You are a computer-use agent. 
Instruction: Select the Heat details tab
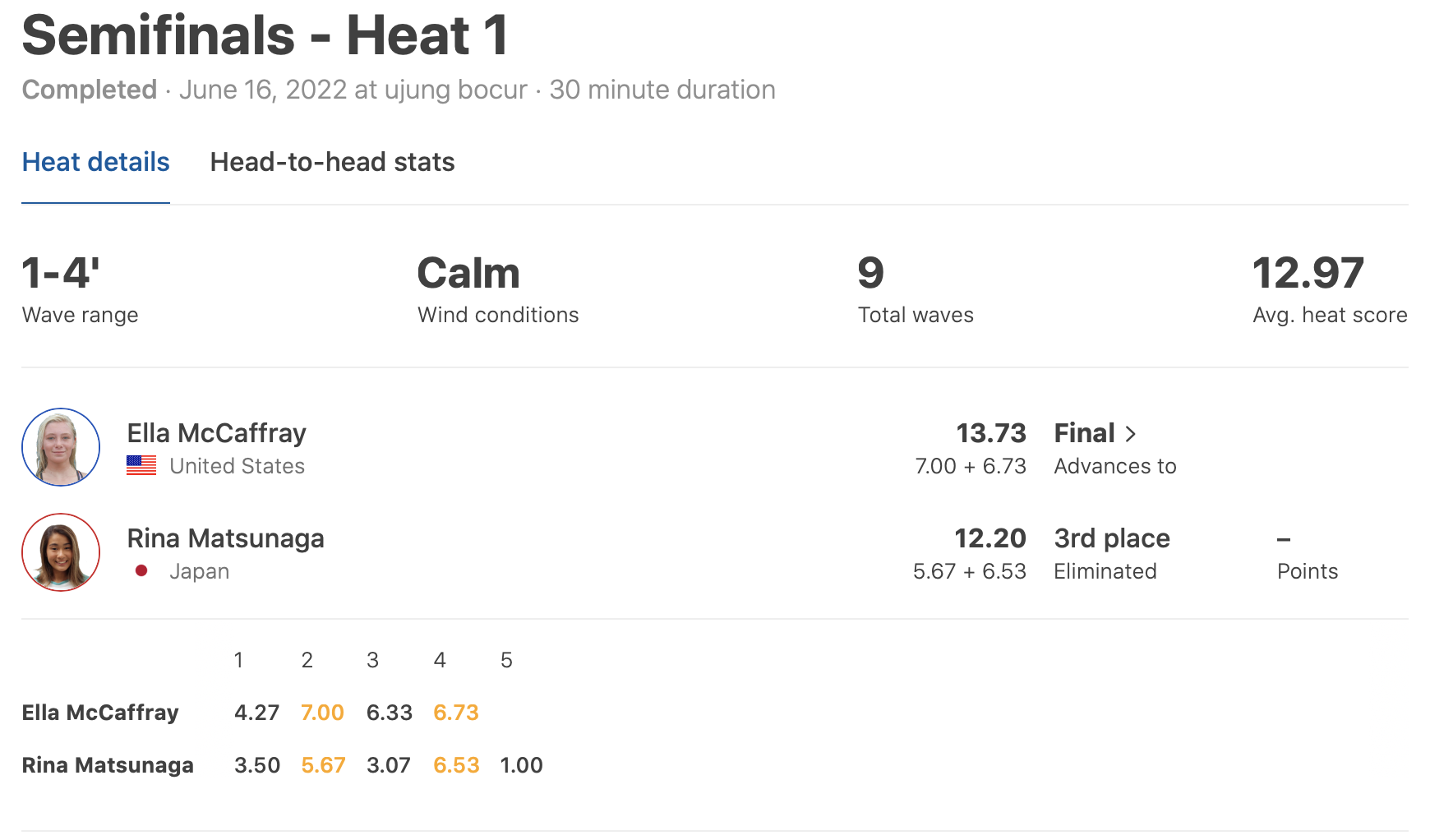coord(95,162)
